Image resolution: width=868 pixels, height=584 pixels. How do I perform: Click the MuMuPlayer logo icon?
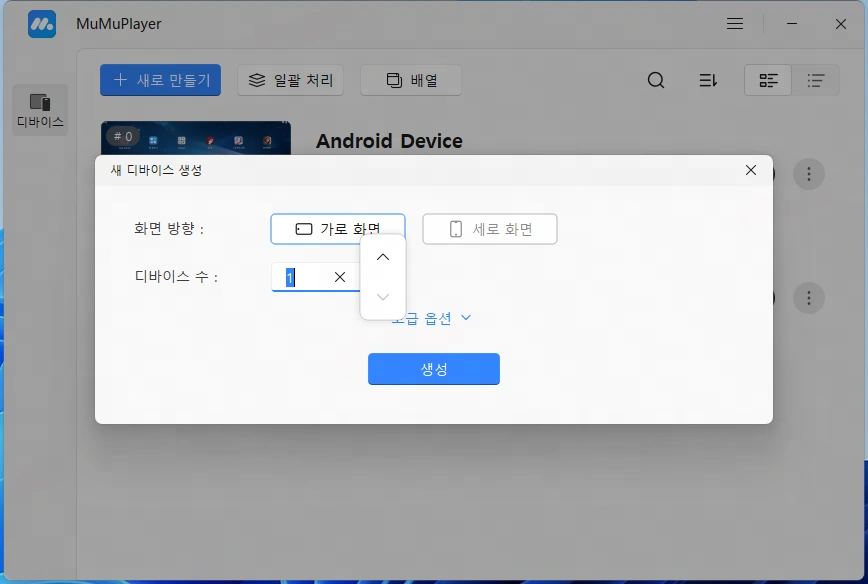tap(40, 23)
